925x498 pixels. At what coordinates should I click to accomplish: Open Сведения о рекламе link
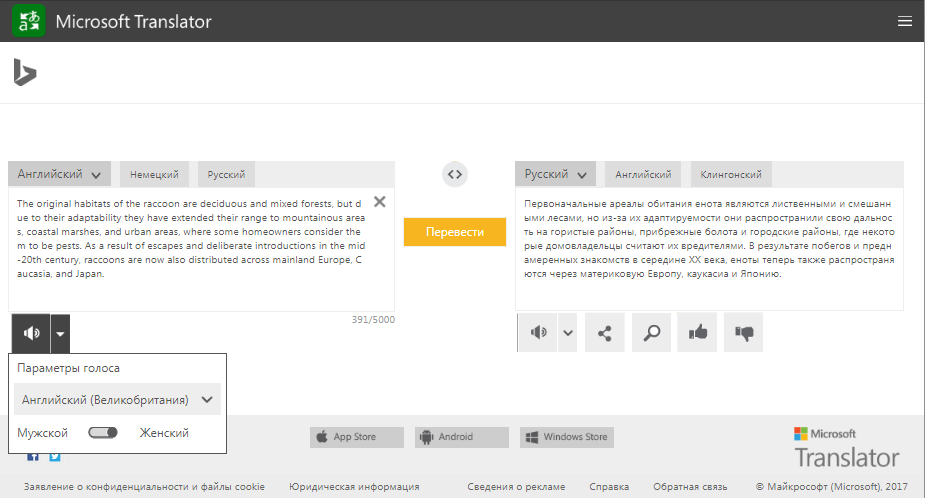(x=516, y=487)
